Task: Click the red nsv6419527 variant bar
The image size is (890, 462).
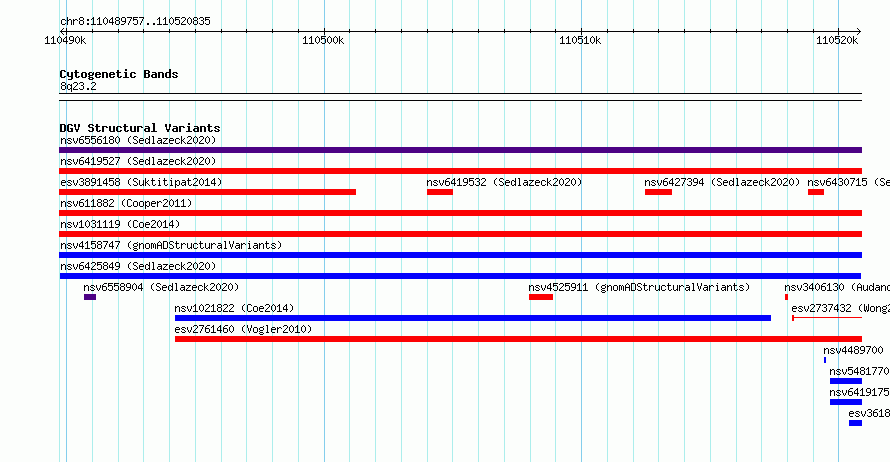Action: pyautogui.click(x=460, y=171)
